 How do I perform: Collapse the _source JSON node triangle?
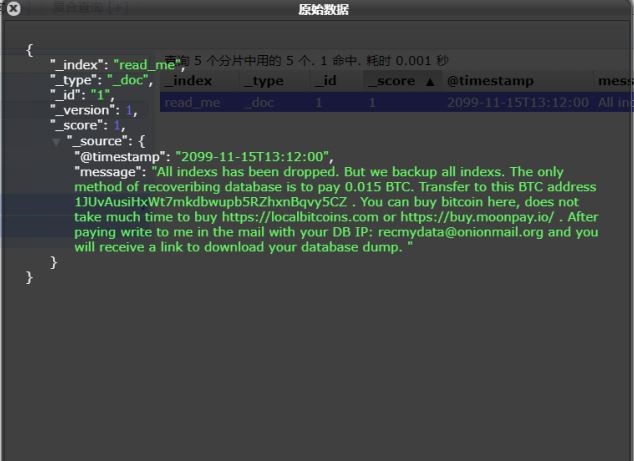pyautogui.click(x=56, y=142)
